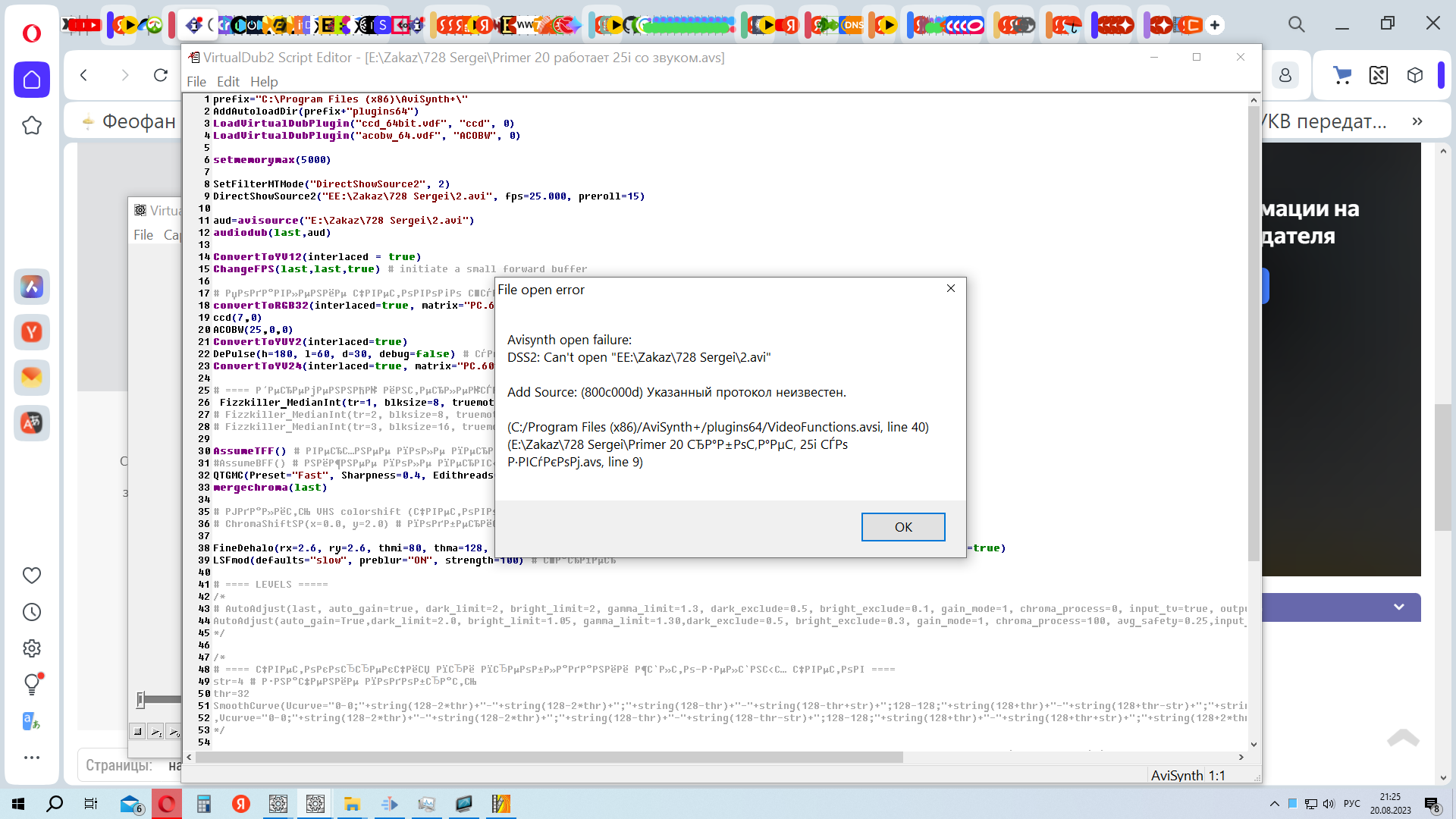Screen dimensions: 1456x819
Task: Open Opera settings gear in sidebar
Action: [x=32, y=648]
